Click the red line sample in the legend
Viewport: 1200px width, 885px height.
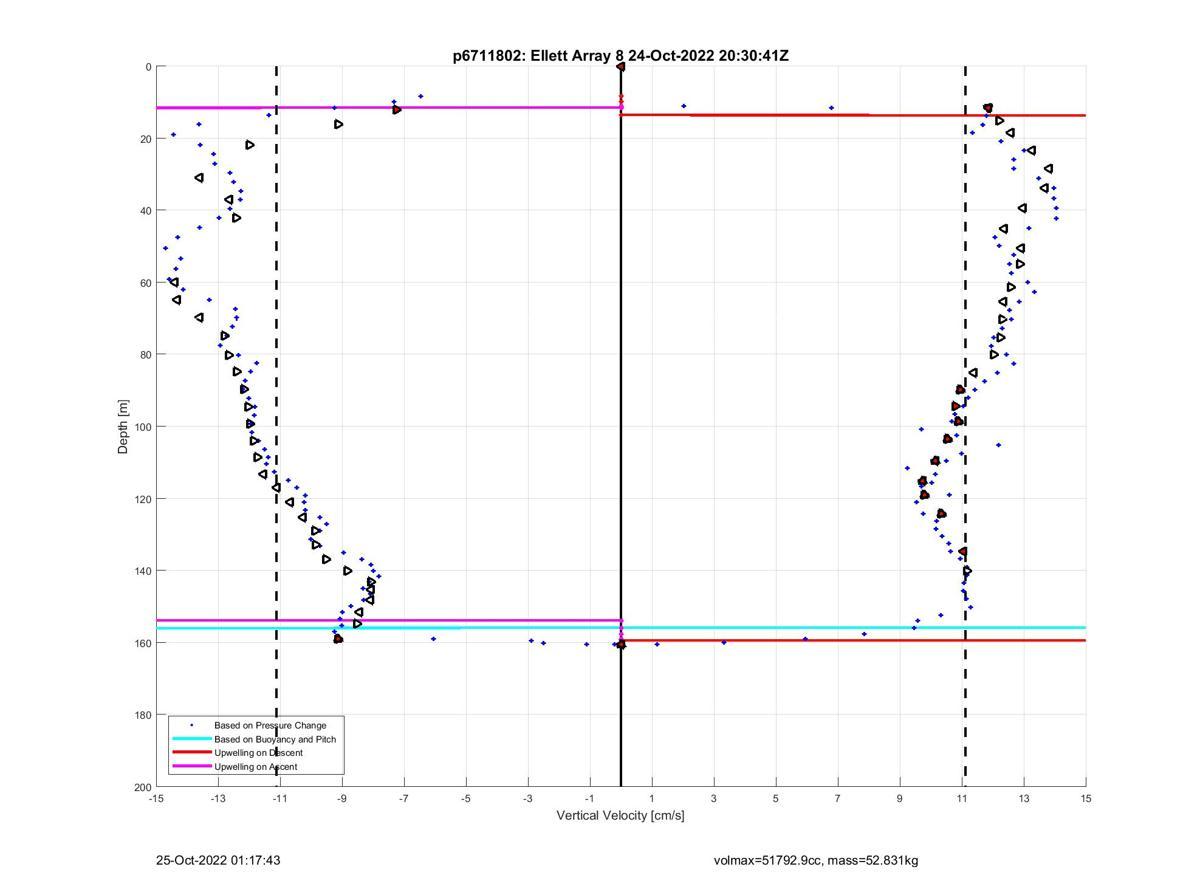tap(191, 752)
